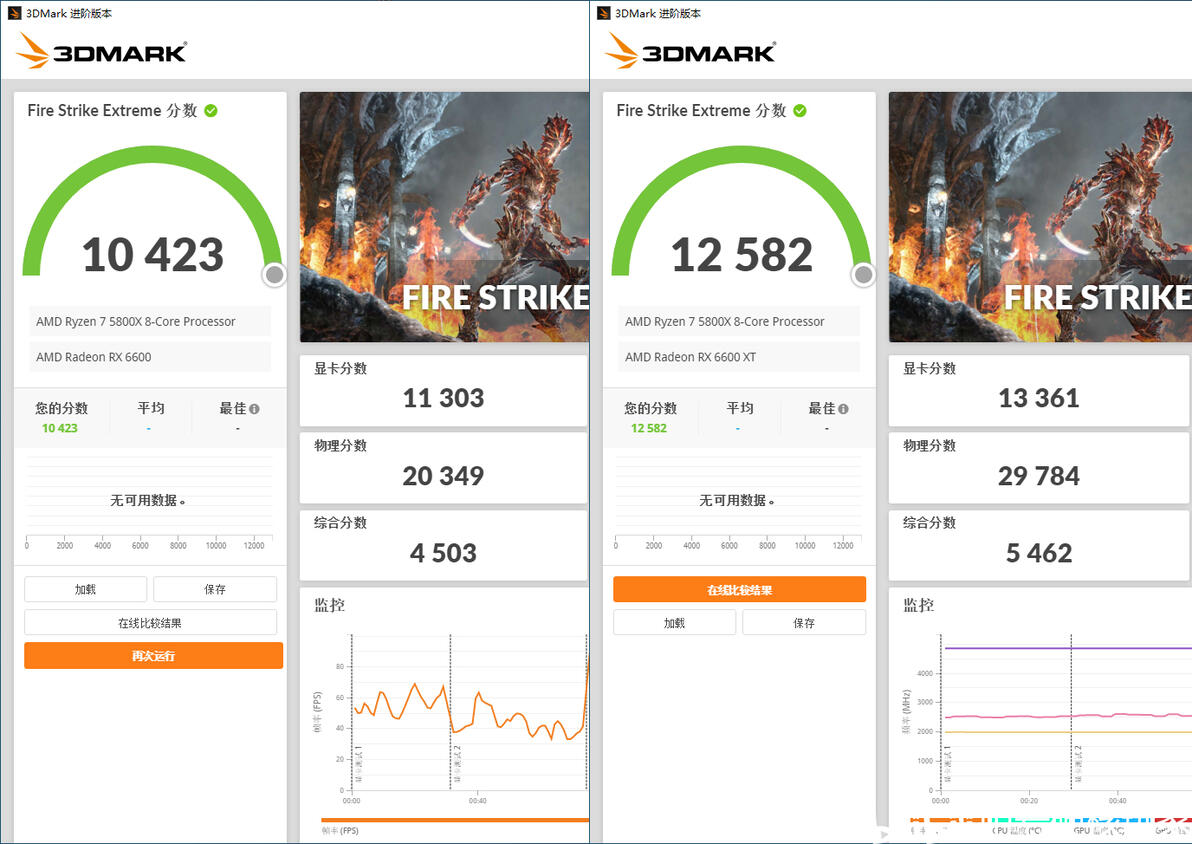
Task: Click 加载 in the RX 6600 XT window
Action: click(674, 623)
